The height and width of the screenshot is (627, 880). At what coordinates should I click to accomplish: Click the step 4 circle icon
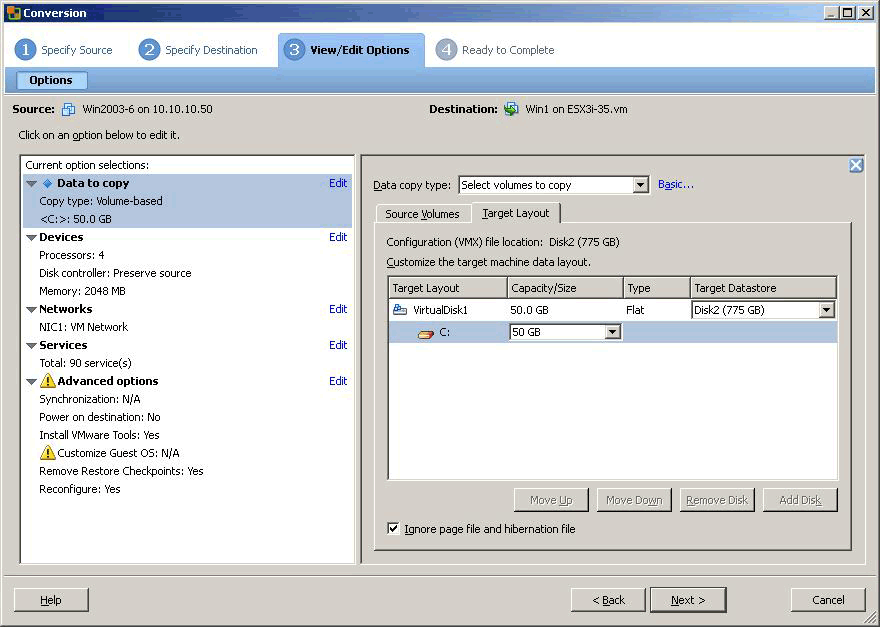click(x=446, y=50)
